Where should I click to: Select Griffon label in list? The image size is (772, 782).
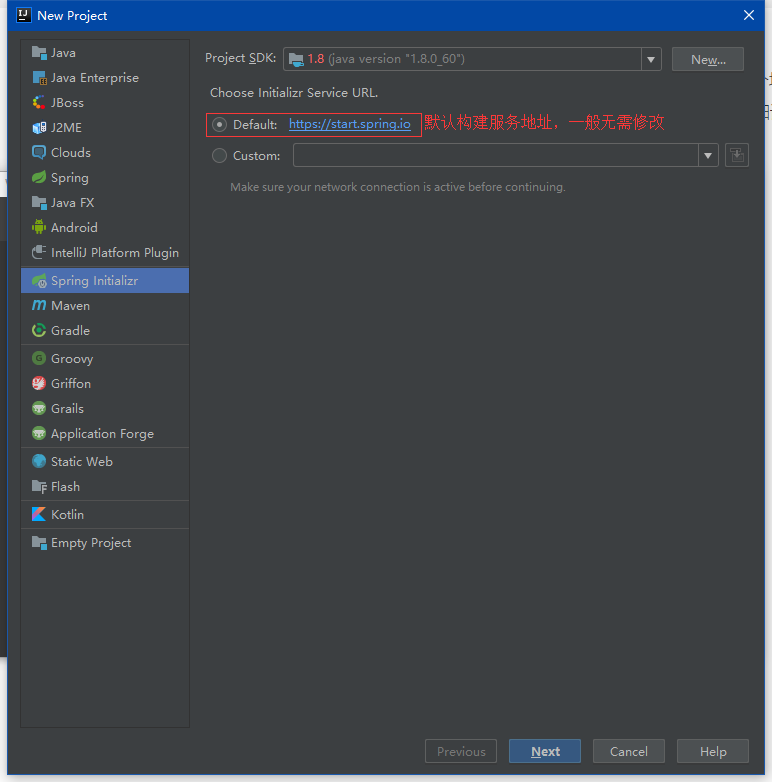tap(71, 383)
